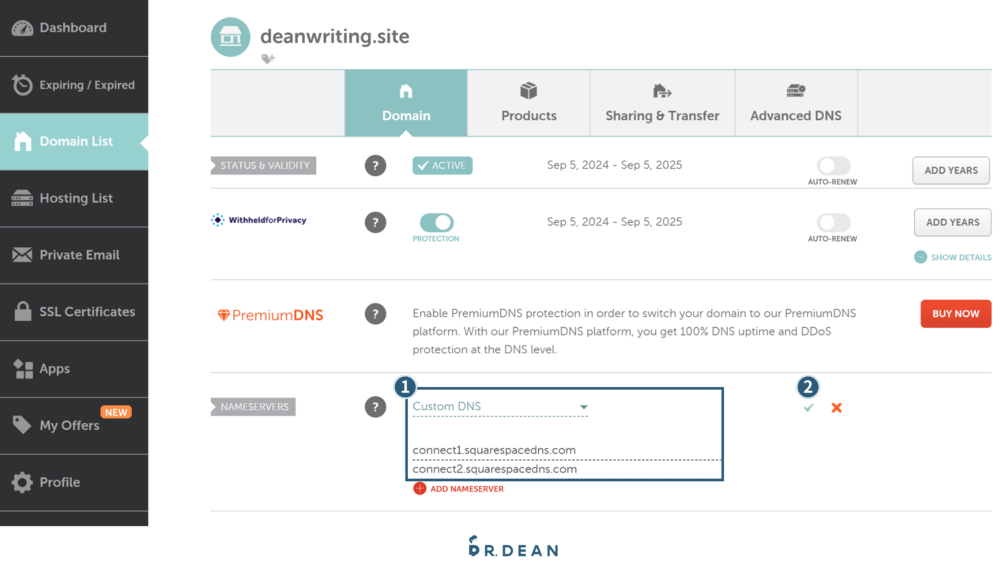Click the green checkmark to save nameservers
This screenshot has height=573, width=1000.
pyautogui.click(x=808, y=408)
